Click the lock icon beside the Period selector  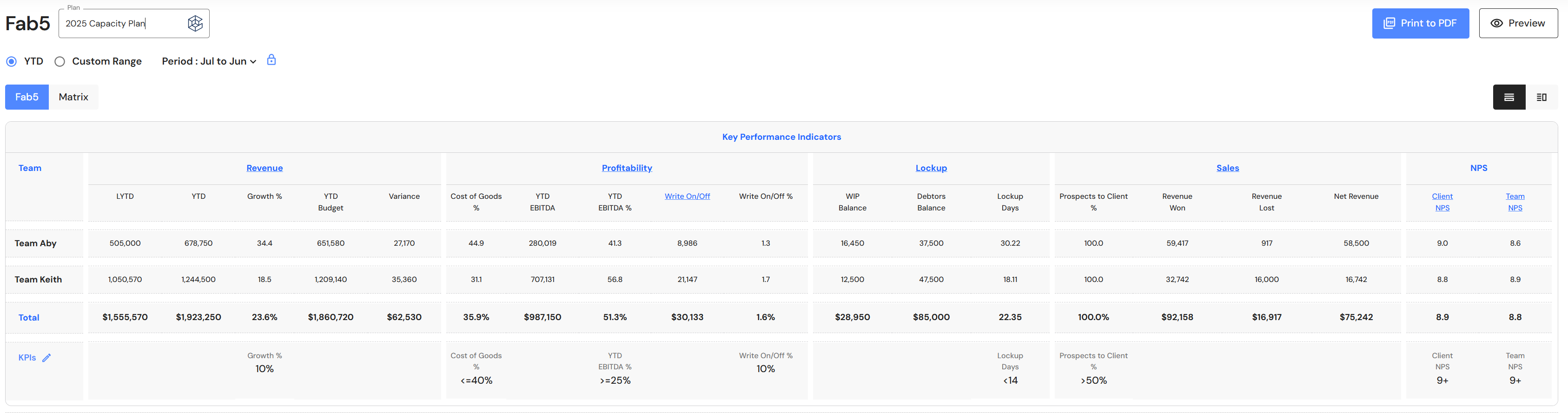(x=271, y=59)
